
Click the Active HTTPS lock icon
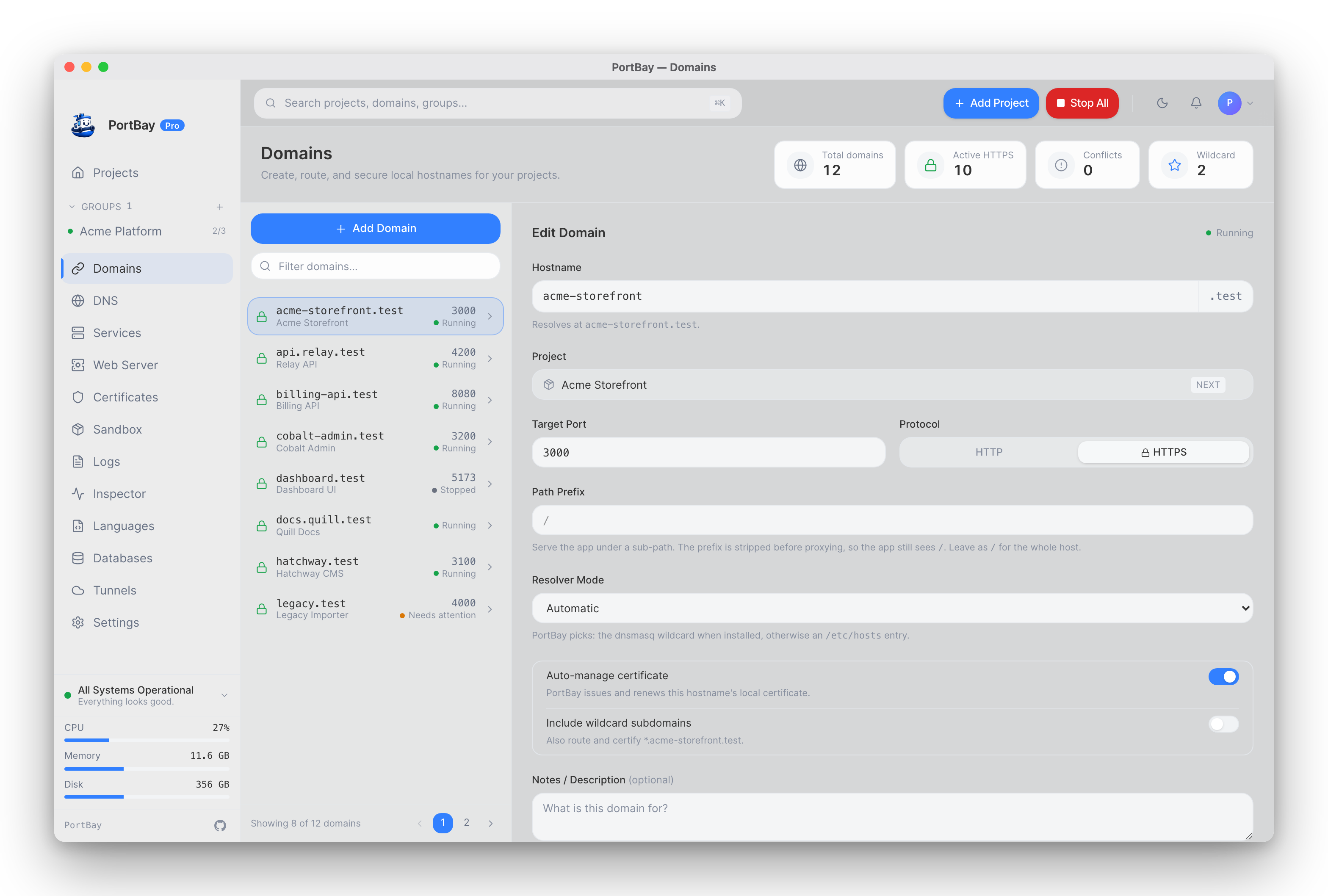tap(931, 165)
